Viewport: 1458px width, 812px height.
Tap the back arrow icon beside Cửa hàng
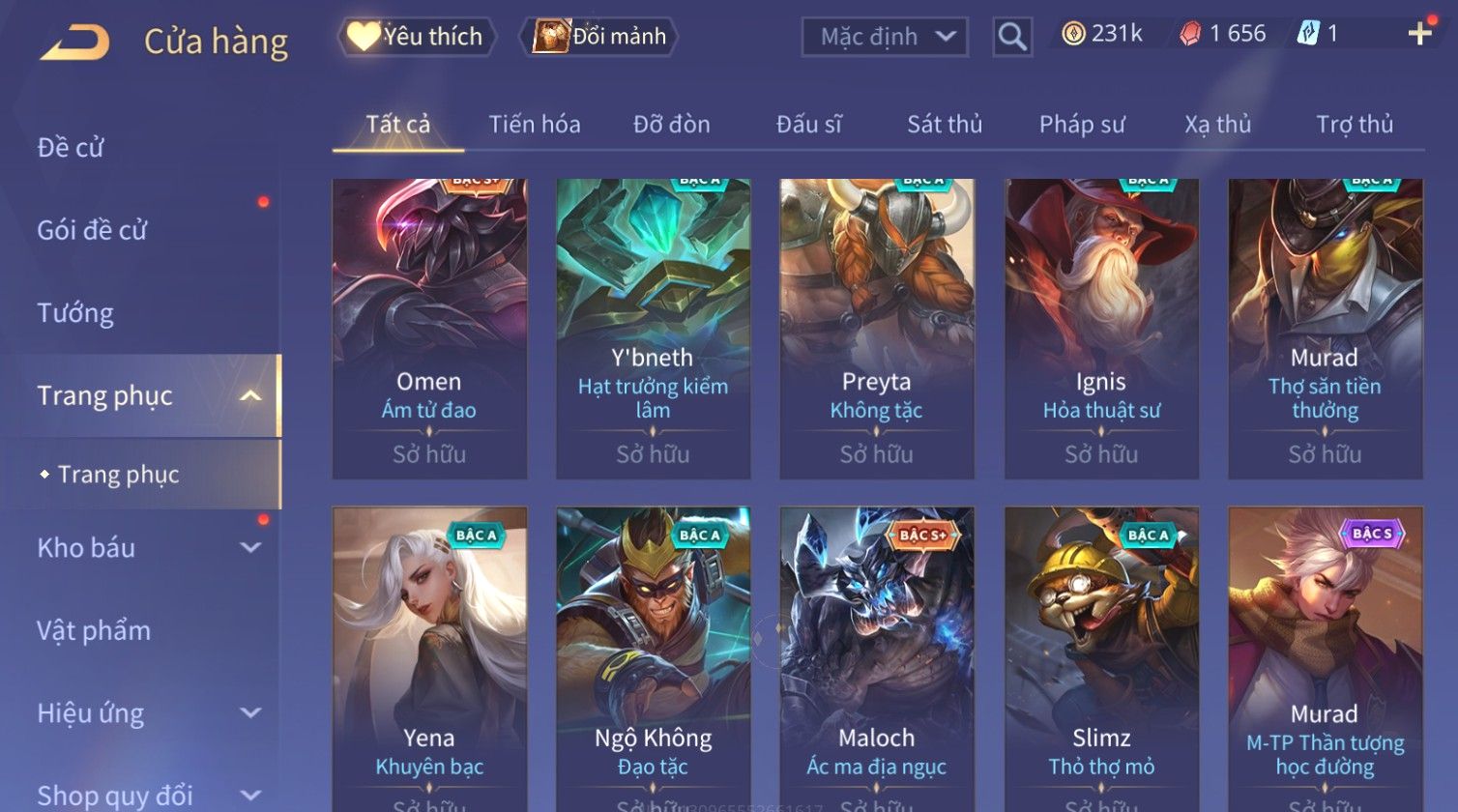point(74,43)
